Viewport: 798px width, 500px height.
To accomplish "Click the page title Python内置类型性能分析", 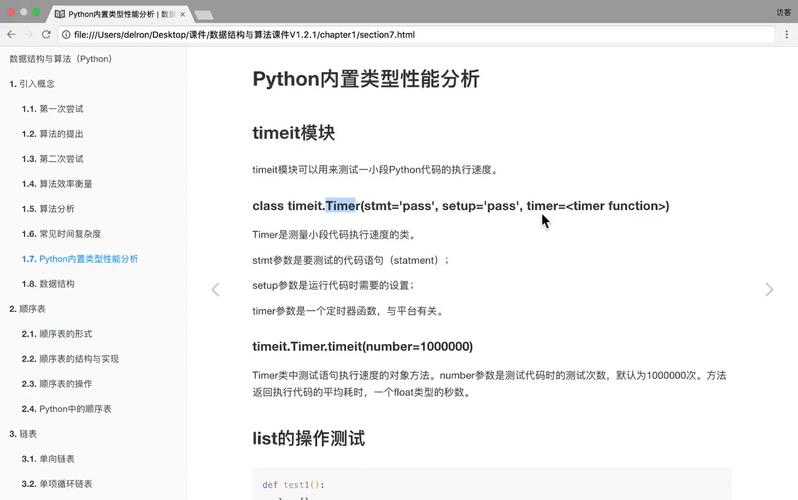I will 366,79.
